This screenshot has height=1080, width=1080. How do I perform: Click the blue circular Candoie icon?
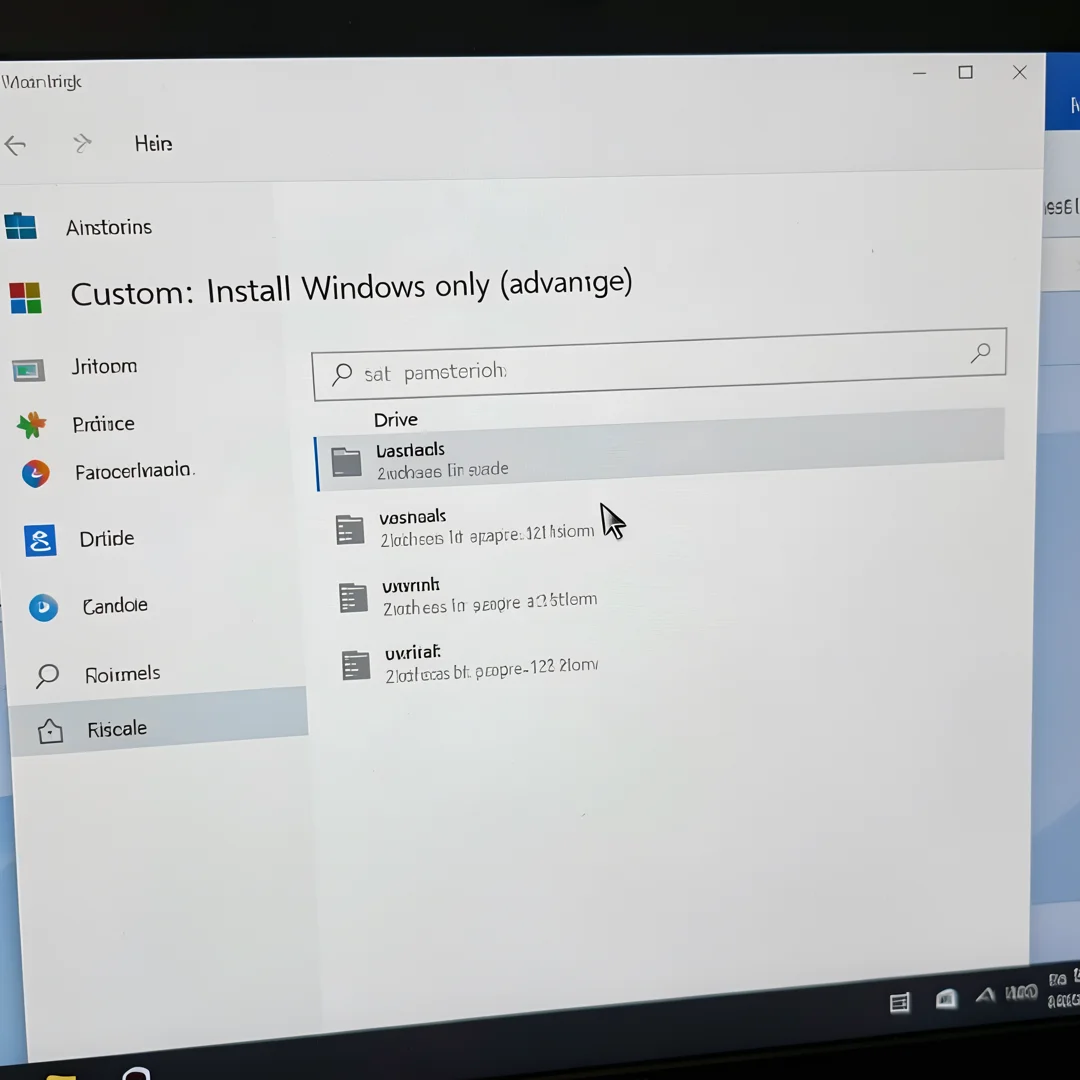(43, 608)
